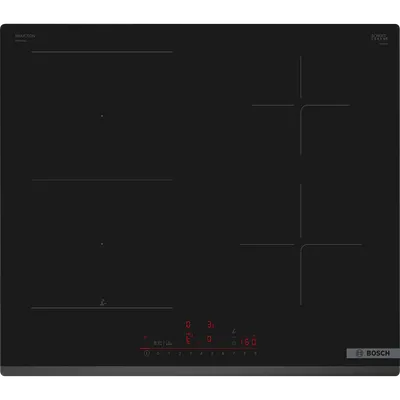400x400 pixels.
Task: Set power level 9 on the slider scale
Action: [255, 354]
